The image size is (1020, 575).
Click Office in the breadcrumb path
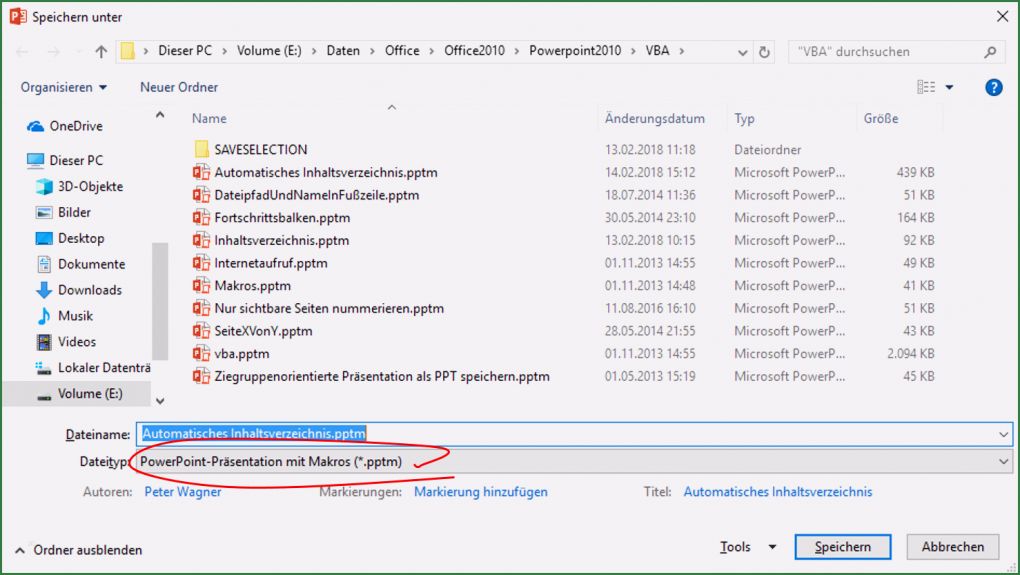point(402,51)
